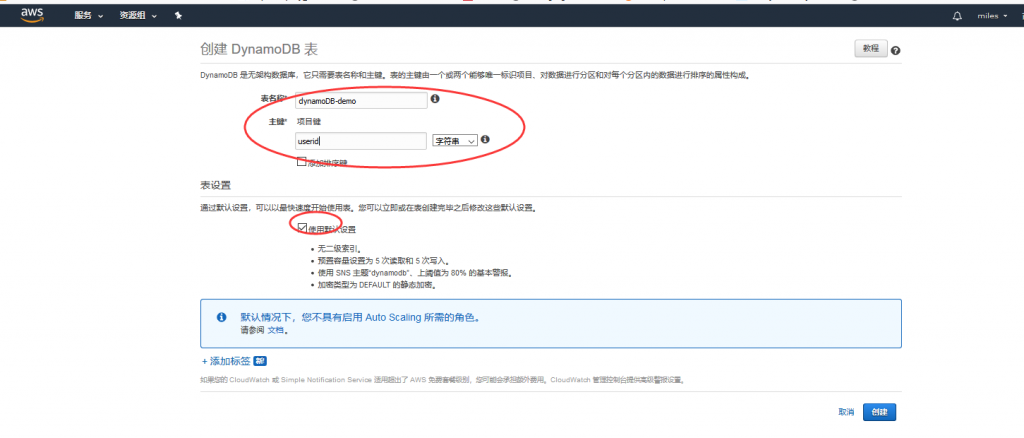This screenshot has width=1024, height=438.
Task: Open the 文档 documentation link
Action: click(276, 330)
